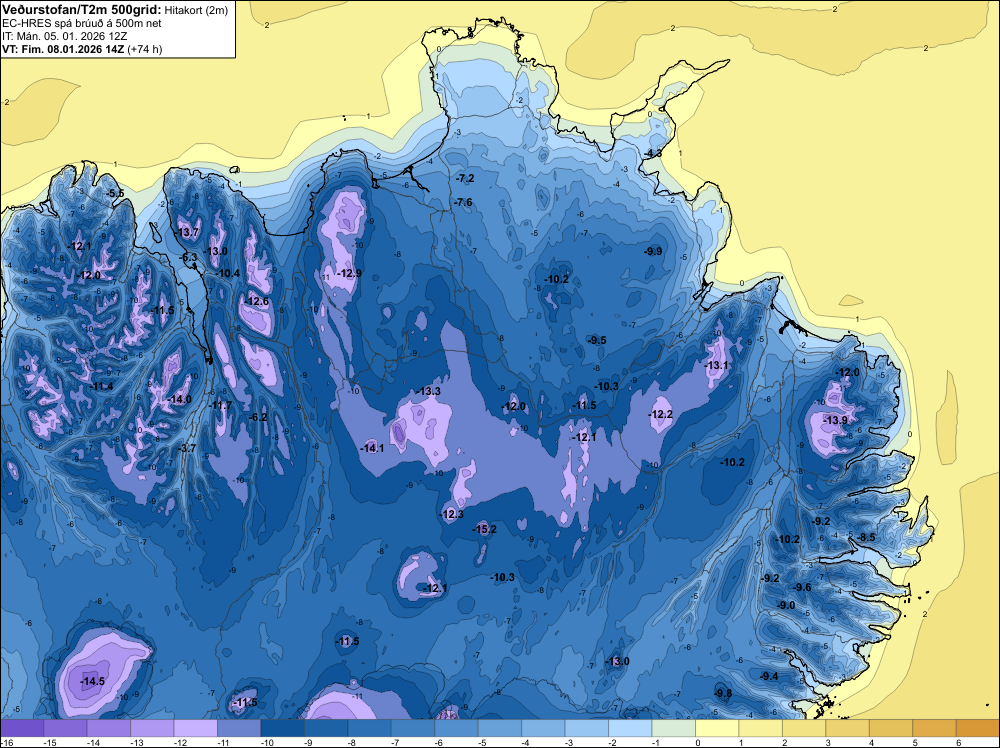
Task: Click the -9.9 temperature label
Action: point(654,251)
